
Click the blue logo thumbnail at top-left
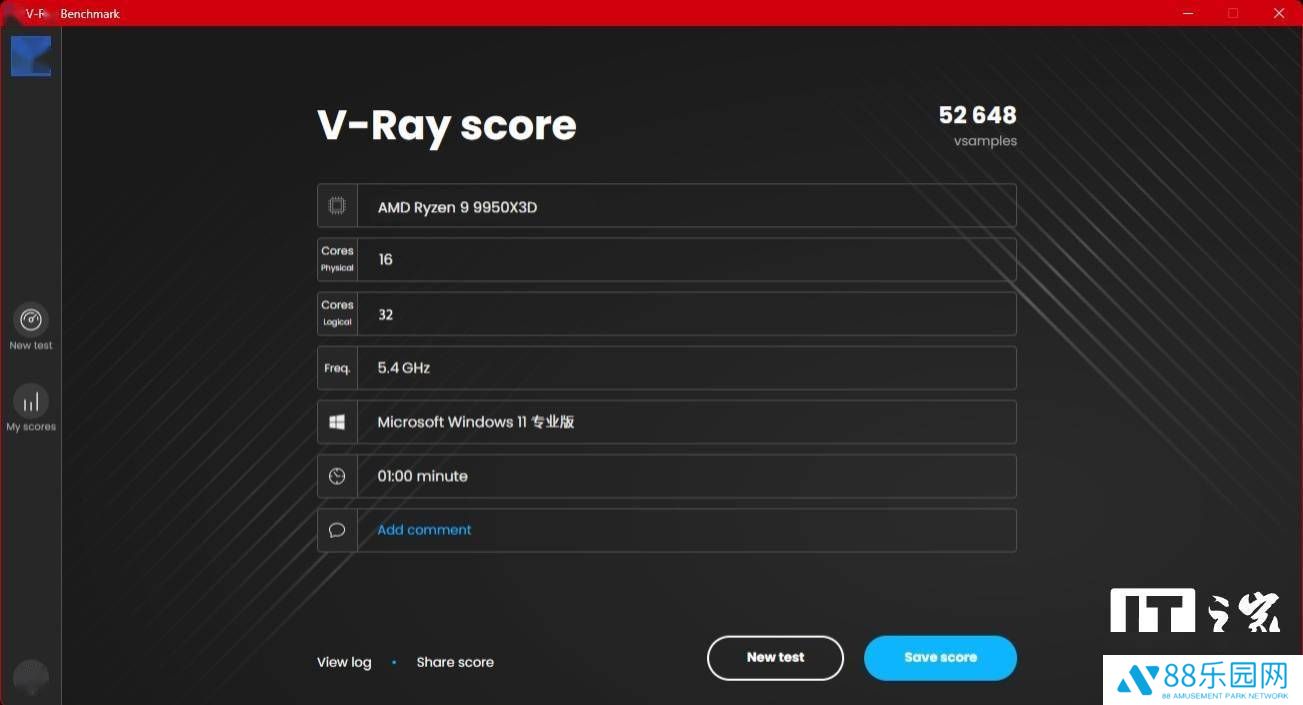tap(31, 56)
